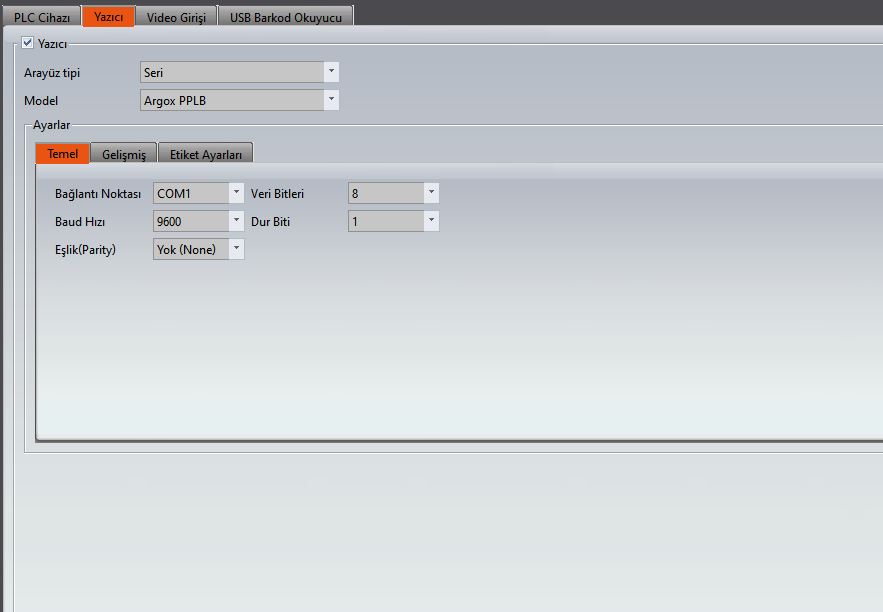Select the Temel settings tab
The height and width of the screenshot is (612, 883).
(x=63, y=154)
